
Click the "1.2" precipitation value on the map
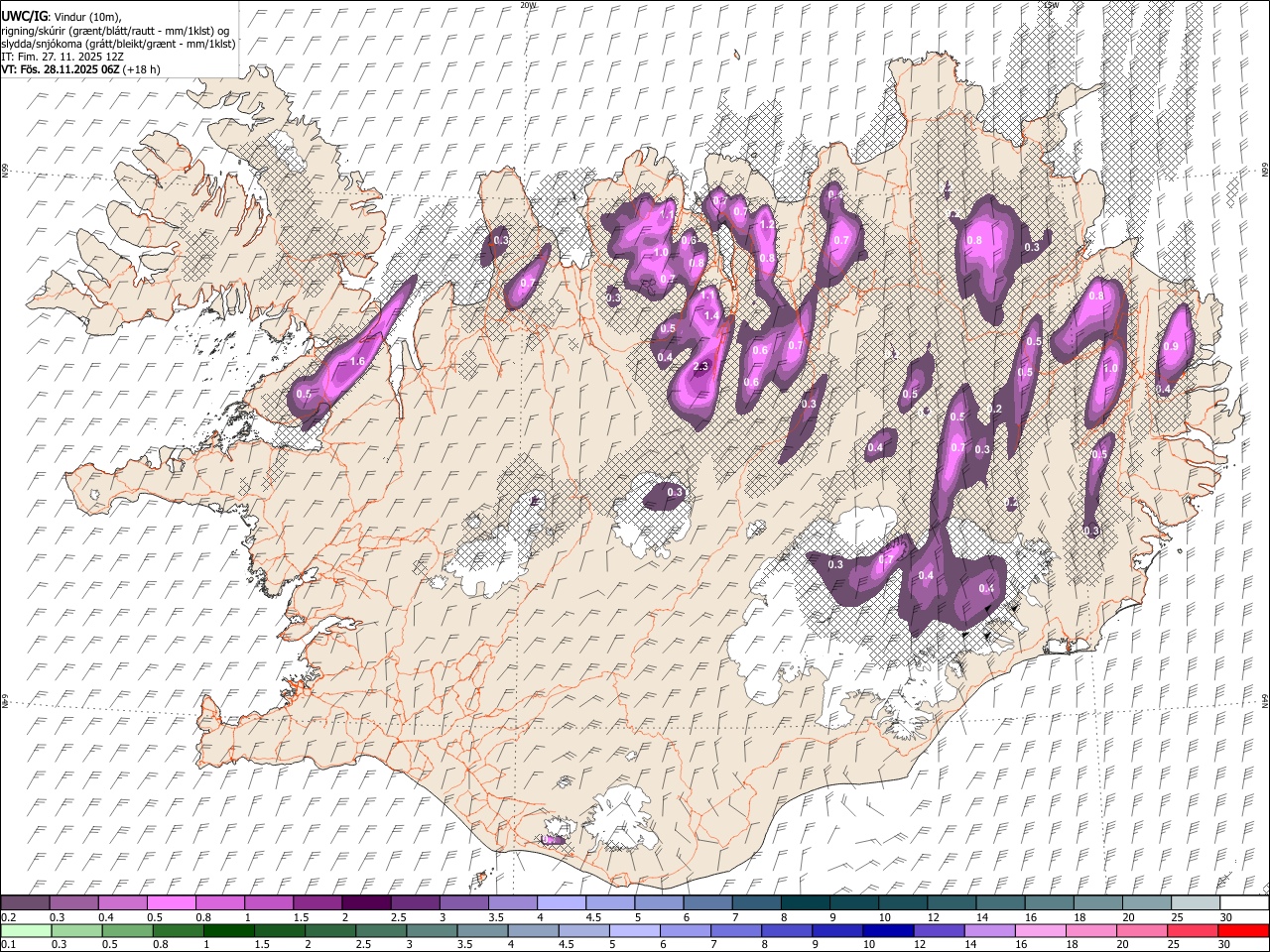pyautogui.click(x=766, y=225)
